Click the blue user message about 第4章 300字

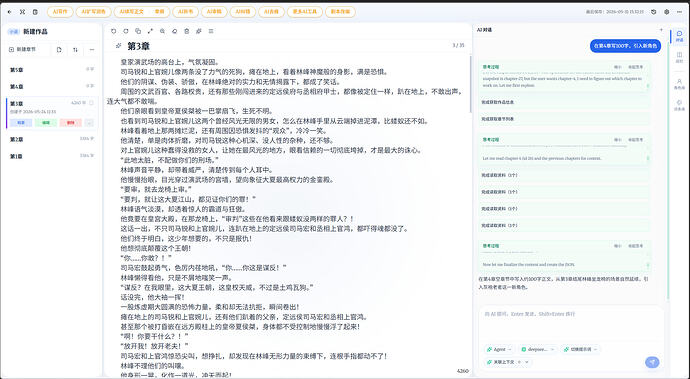click(x=625, y=46)
